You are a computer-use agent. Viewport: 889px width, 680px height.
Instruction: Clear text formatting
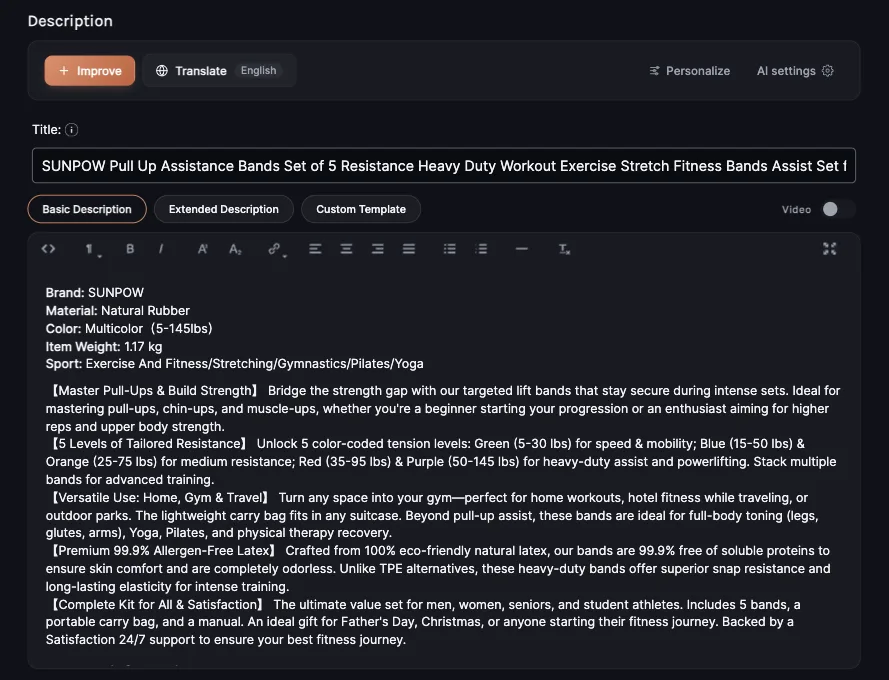coord(564,249)
